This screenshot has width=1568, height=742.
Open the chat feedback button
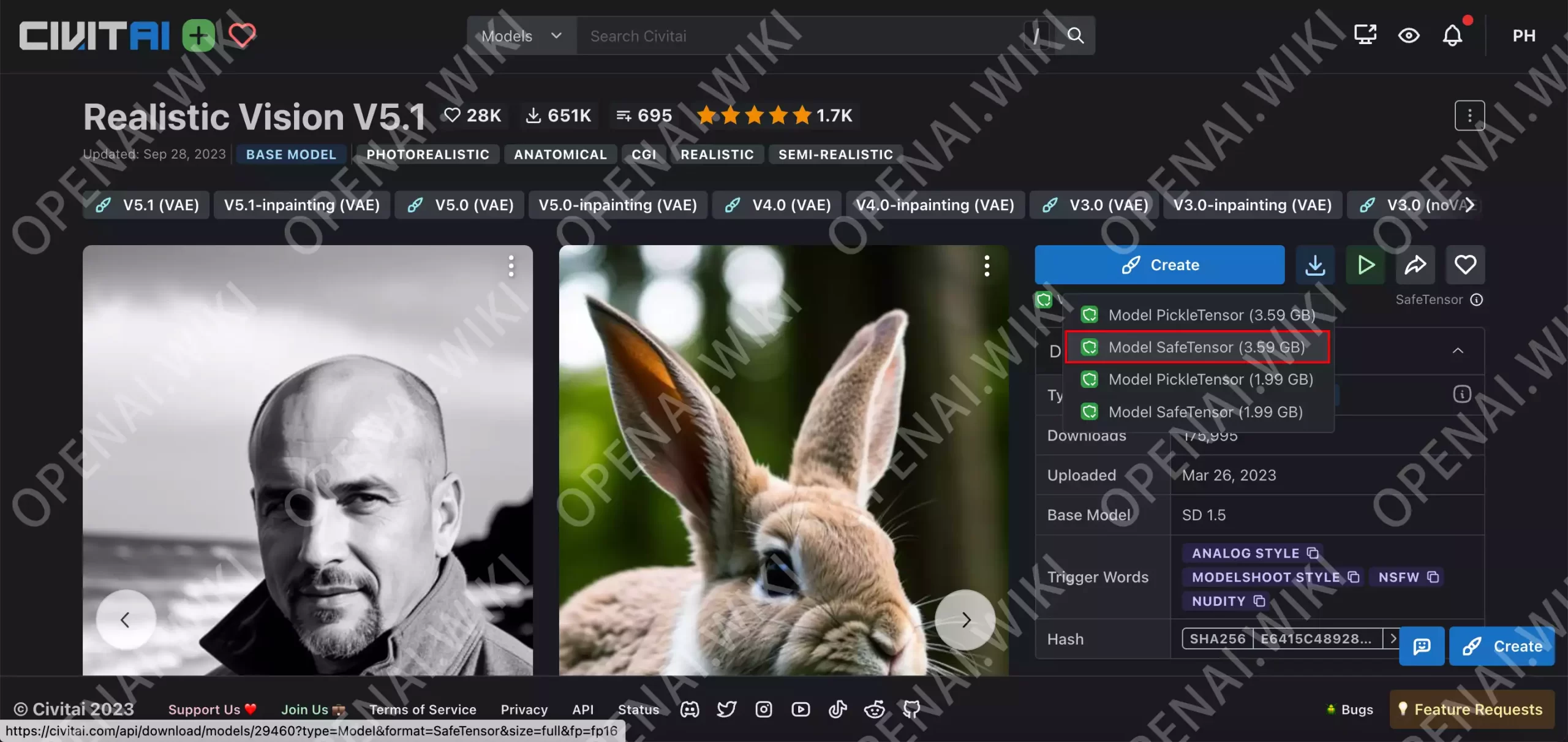coord(1422,646)
